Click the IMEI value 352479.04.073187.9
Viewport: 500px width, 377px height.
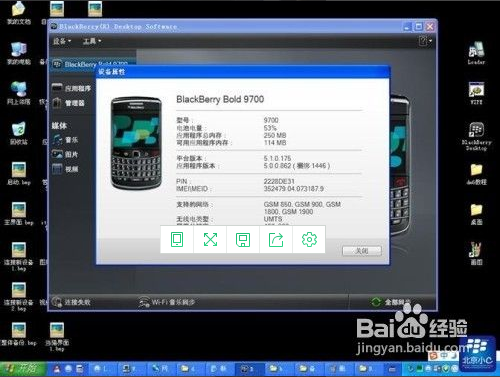click(x=294, y=189)
